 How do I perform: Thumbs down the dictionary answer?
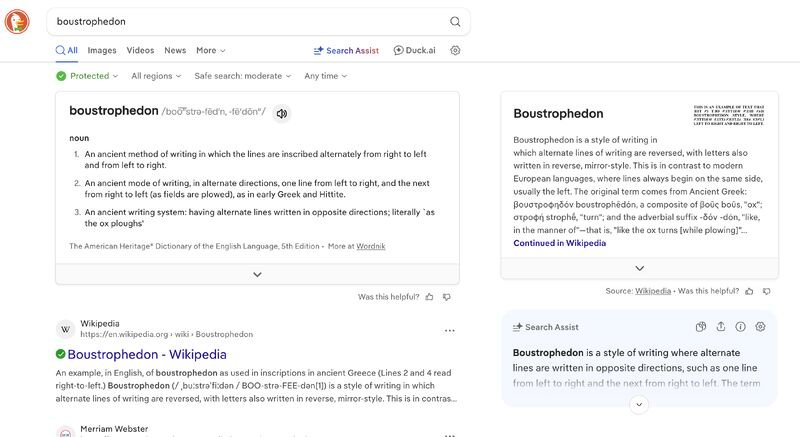pyautogui.click(x=447, y=297)
